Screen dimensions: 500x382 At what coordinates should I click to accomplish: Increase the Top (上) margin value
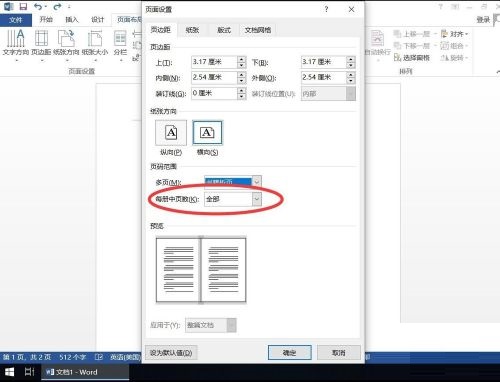pyautogui.click(x=241, y=59)
